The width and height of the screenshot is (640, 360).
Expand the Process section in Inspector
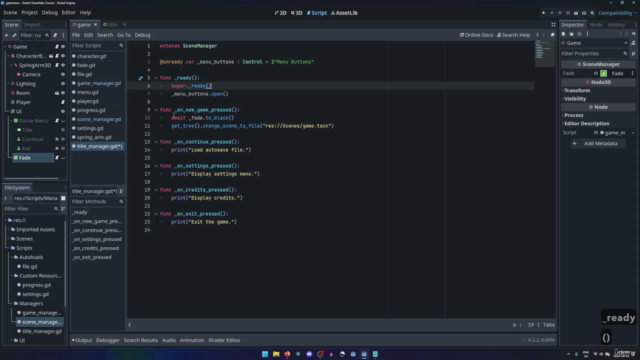[x=598, y=115]
